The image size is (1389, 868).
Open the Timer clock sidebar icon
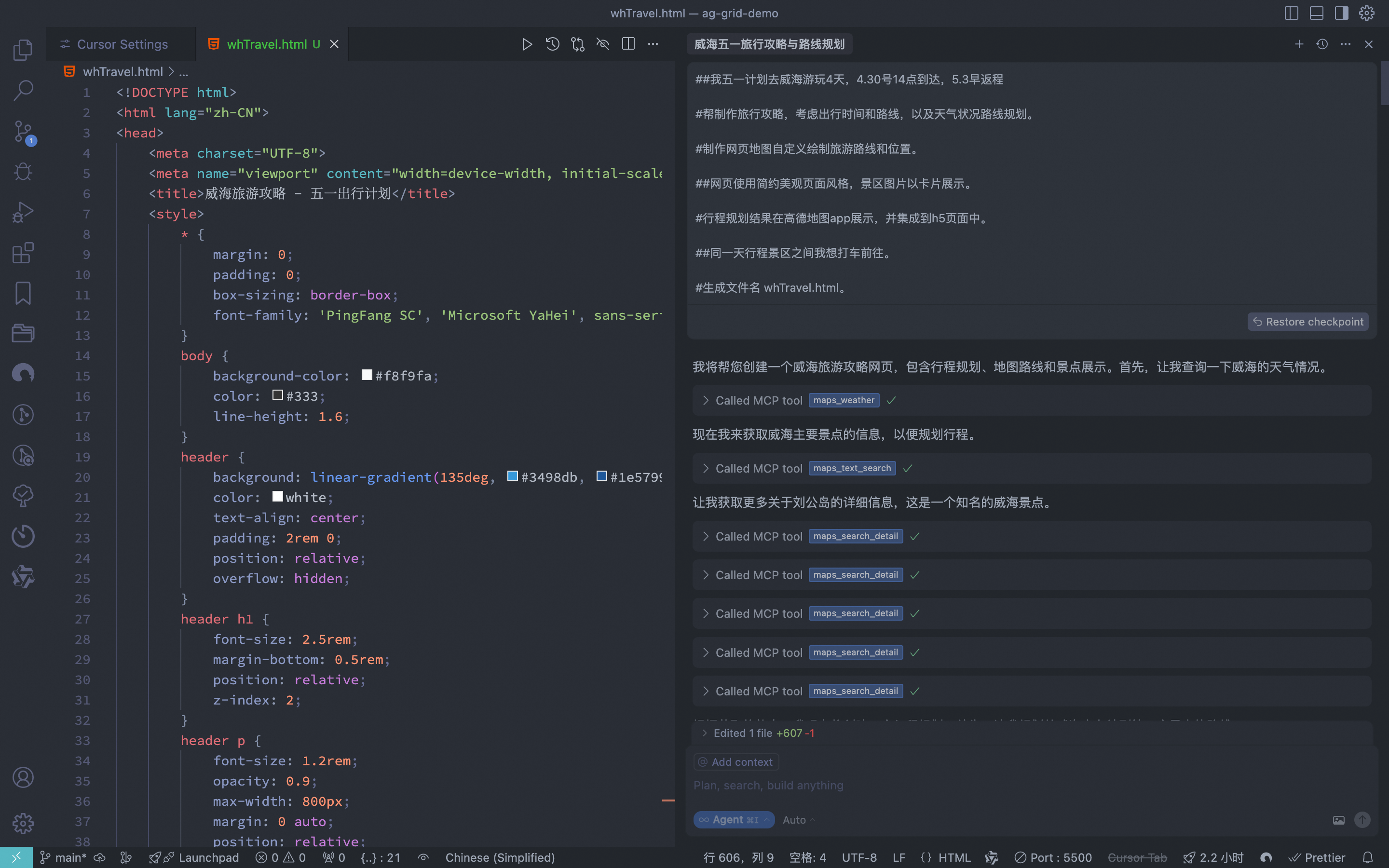(23, 536)
